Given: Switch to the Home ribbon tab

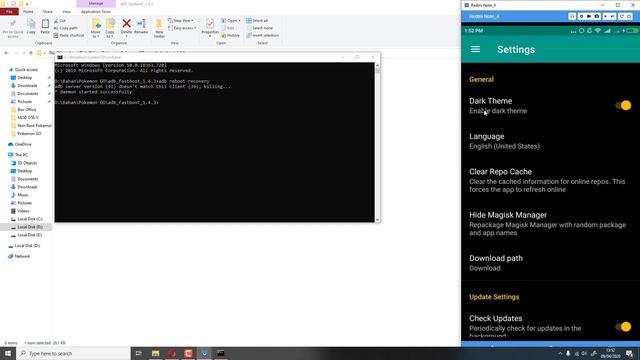Looking at the screenshot, I should pyautogui.click(x=28, y=12).
